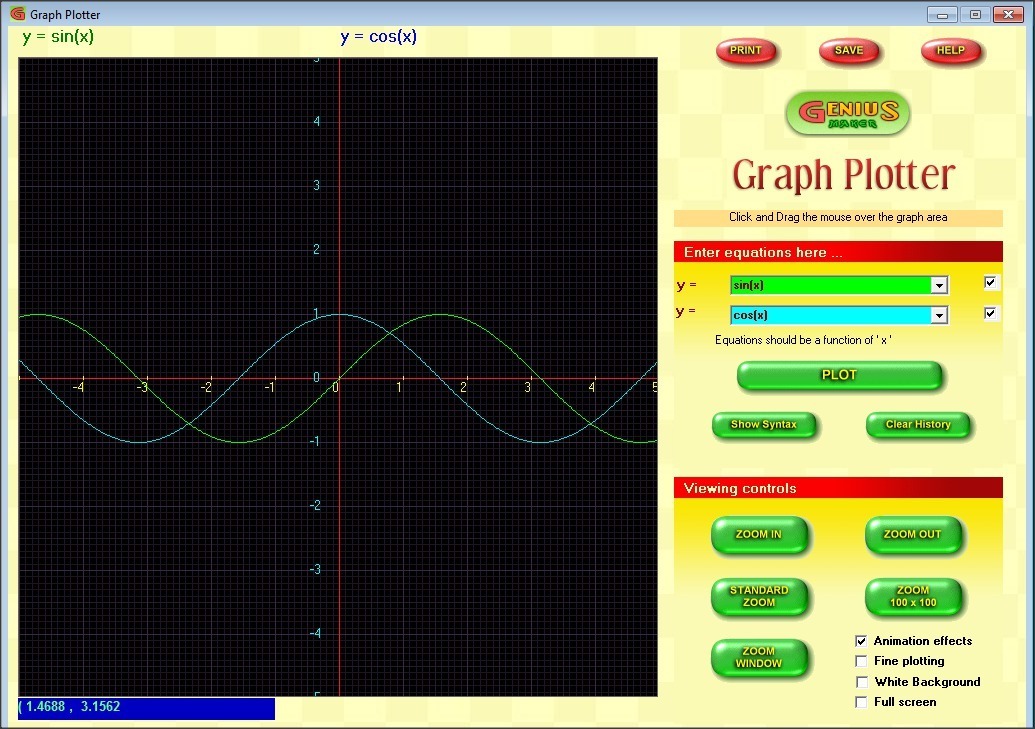This screenshot has height=729, width=1035.
Task: Click the ZOOM IN button
Action: coord(759,534)
